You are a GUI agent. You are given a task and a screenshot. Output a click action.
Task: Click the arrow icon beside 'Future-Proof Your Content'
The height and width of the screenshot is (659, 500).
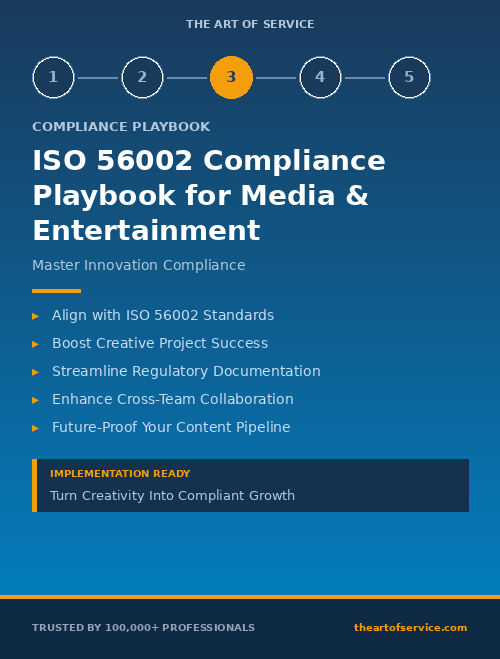point(35,428)
